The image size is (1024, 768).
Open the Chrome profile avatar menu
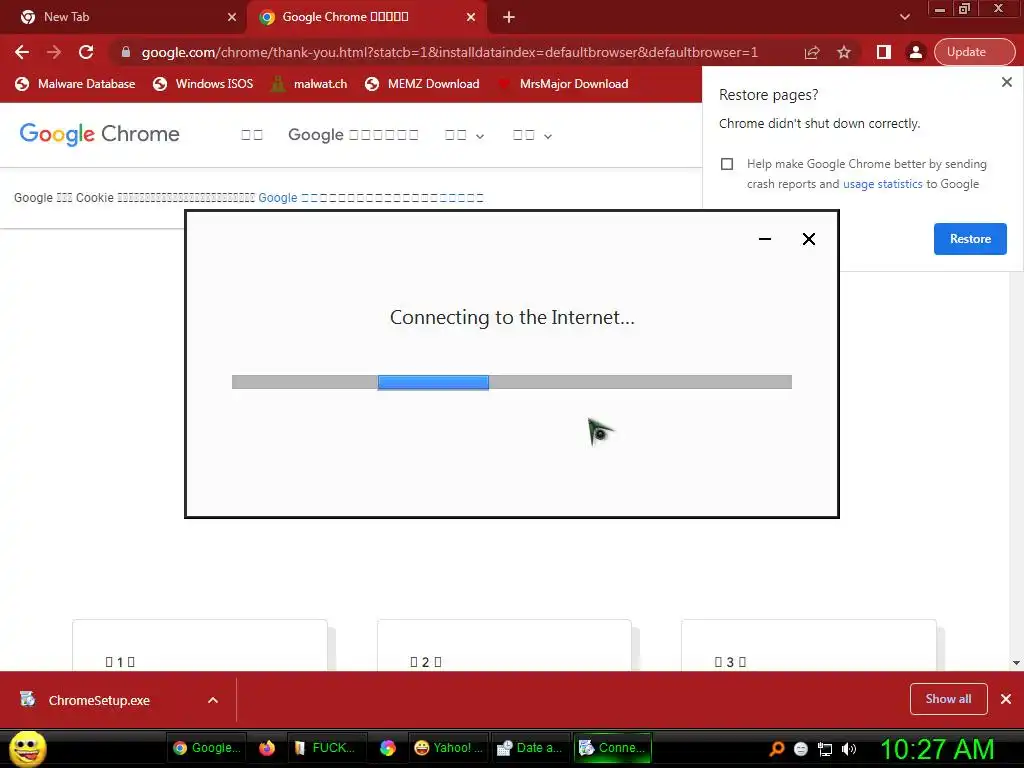[916, 52]
